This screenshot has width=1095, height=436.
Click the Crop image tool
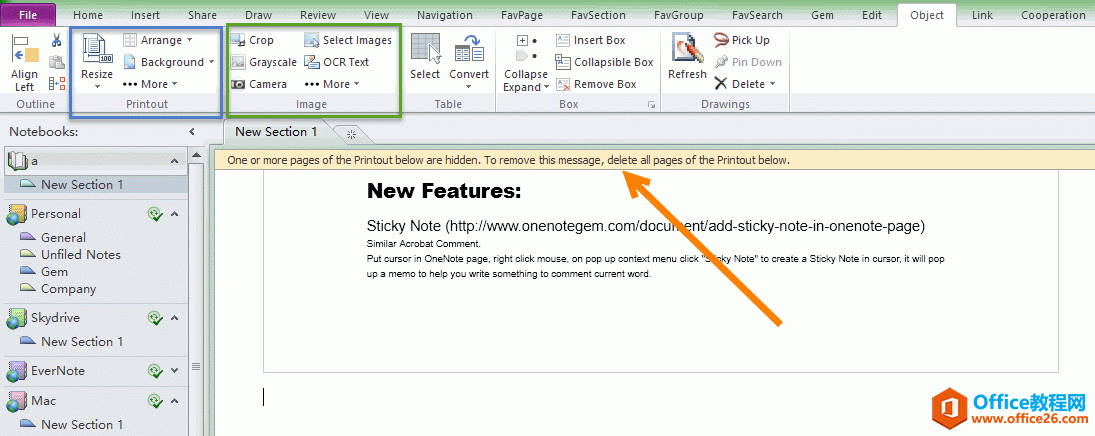point(252,41)
